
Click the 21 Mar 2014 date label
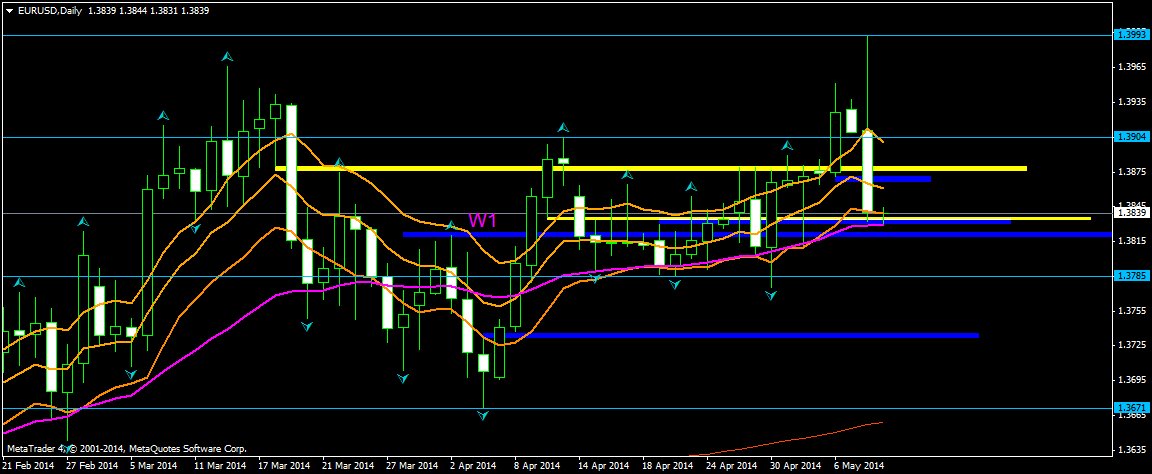click(x=349, y=466)
